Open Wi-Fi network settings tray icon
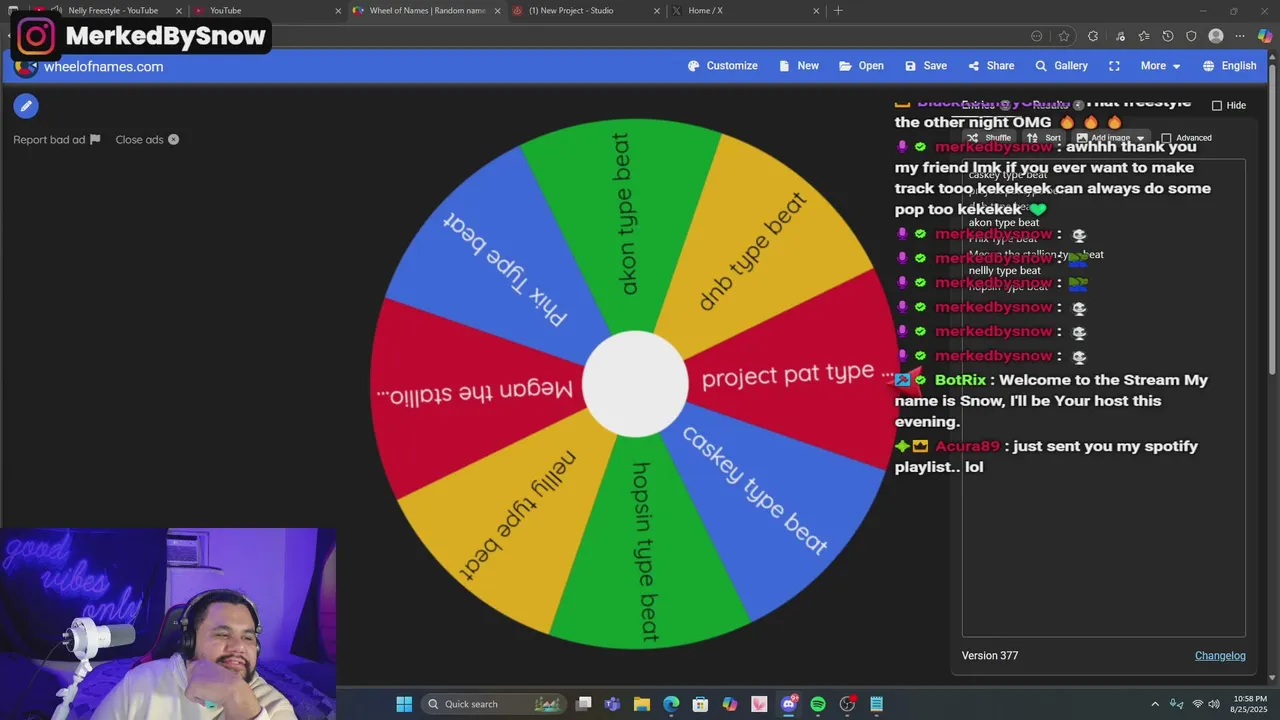Screen dimensions: 1280x720 pyautogui.click(x=1197, y=704)
